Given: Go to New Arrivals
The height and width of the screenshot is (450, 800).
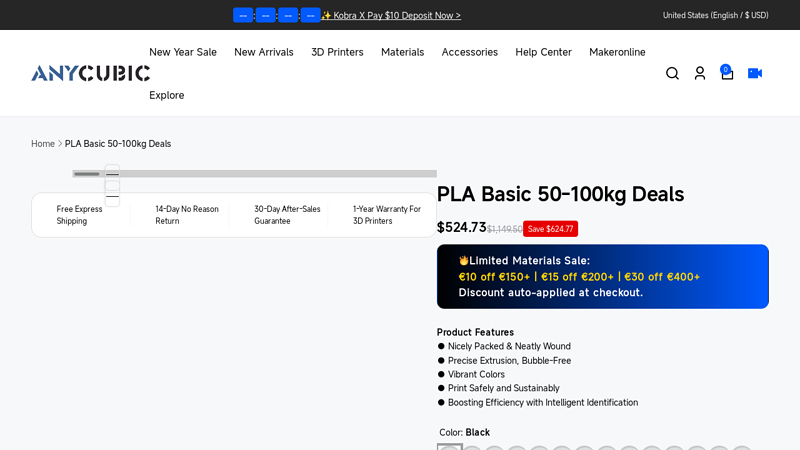Looking at the screenshot, I should click(x=263, y=52).
